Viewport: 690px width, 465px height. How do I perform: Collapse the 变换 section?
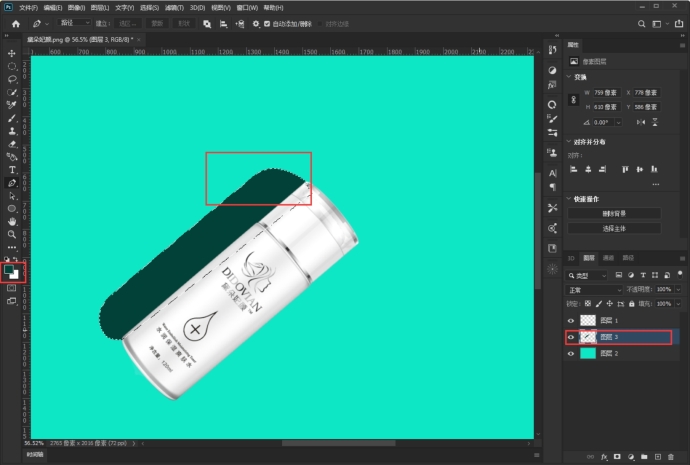(x=569, y=77)
